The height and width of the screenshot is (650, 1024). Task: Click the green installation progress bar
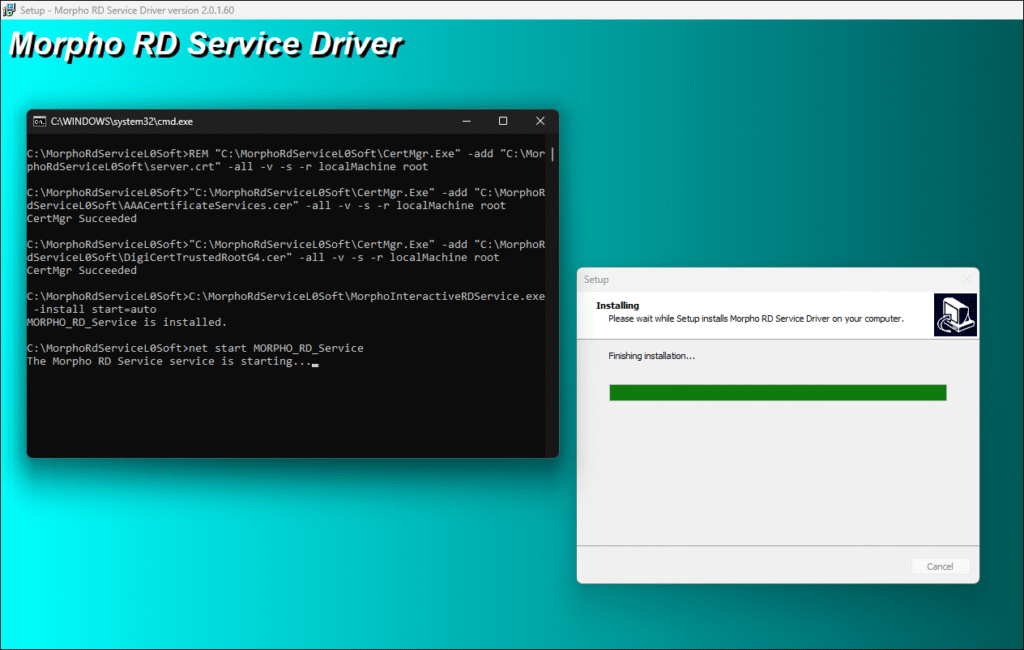(777, 393)
